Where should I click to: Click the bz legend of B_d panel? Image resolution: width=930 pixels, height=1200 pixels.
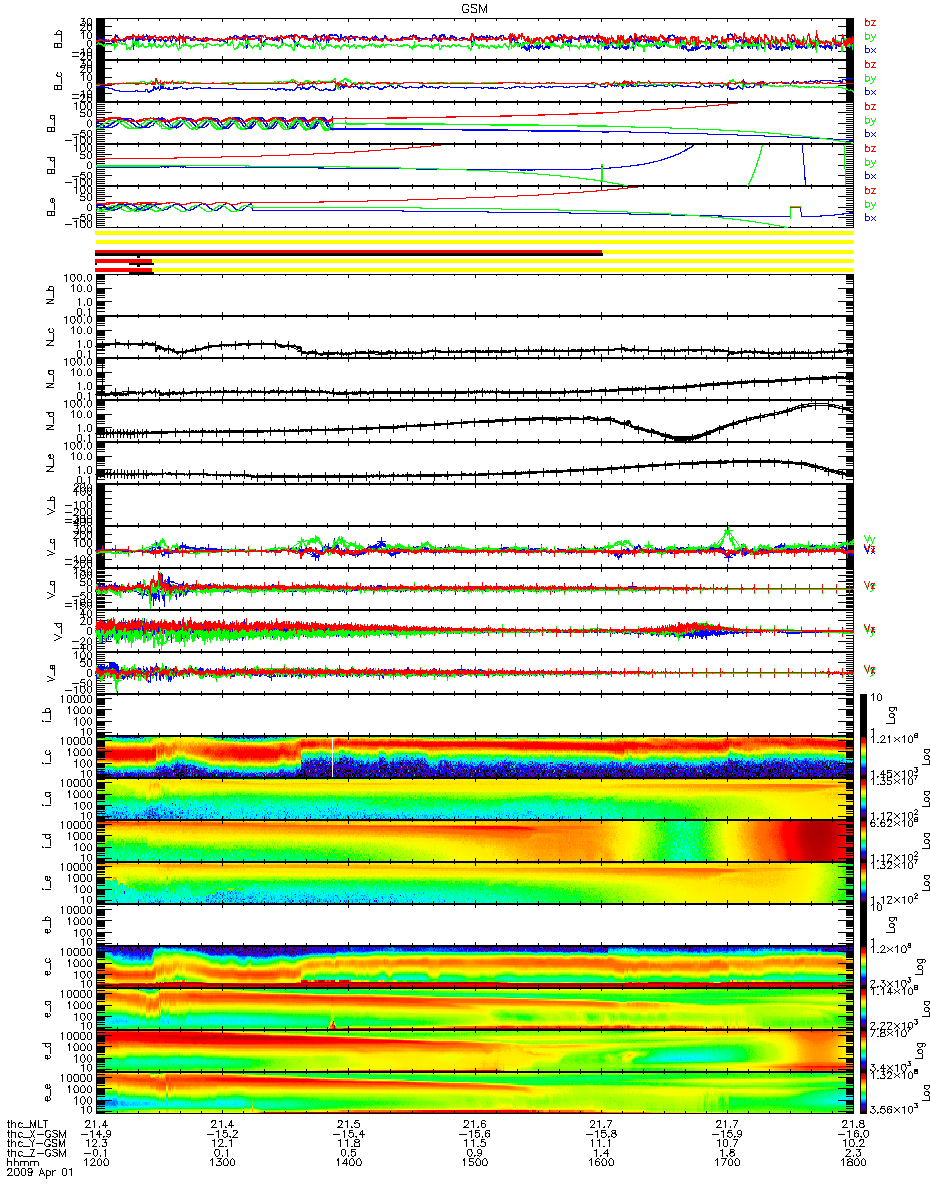[x=870, y=148]
